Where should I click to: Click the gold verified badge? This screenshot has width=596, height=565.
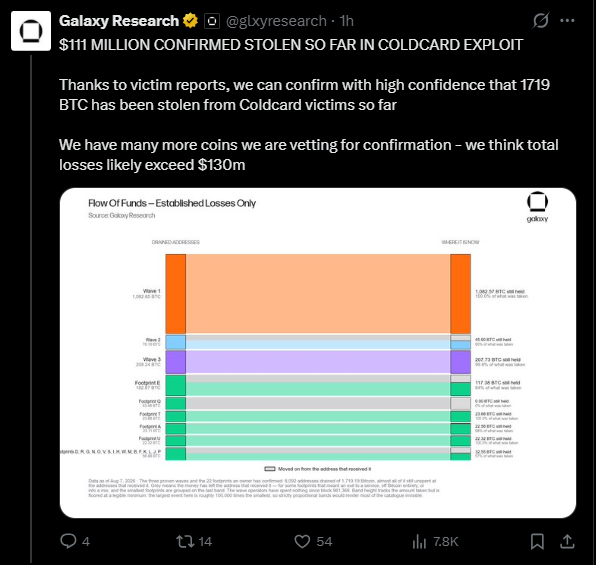[x=190, y=21]
